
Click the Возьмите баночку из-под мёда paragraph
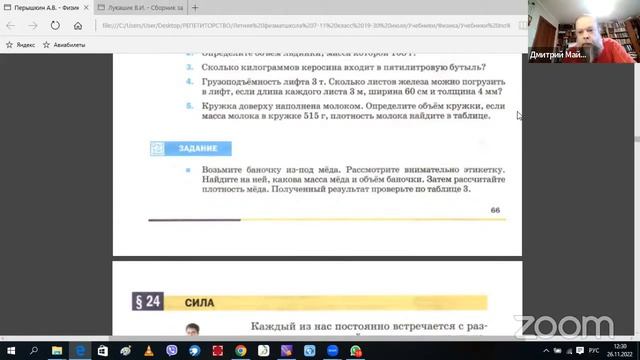353,180
